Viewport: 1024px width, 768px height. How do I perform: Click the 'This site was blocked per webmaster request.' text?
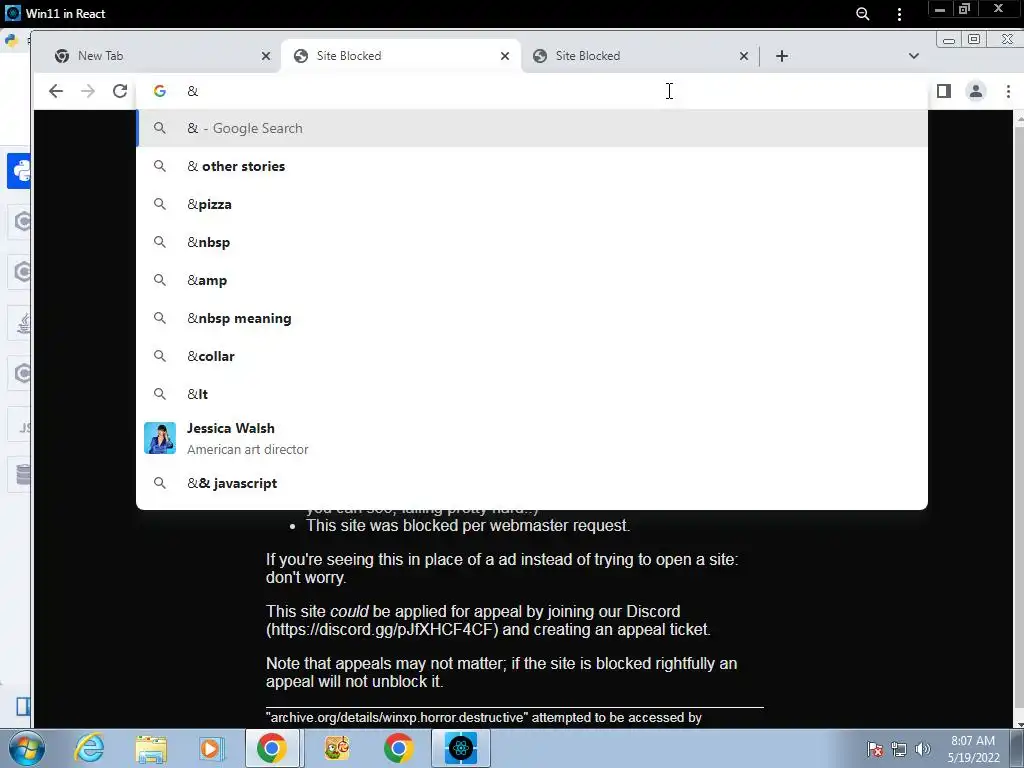pyautogui.click(x=468, y=526)
